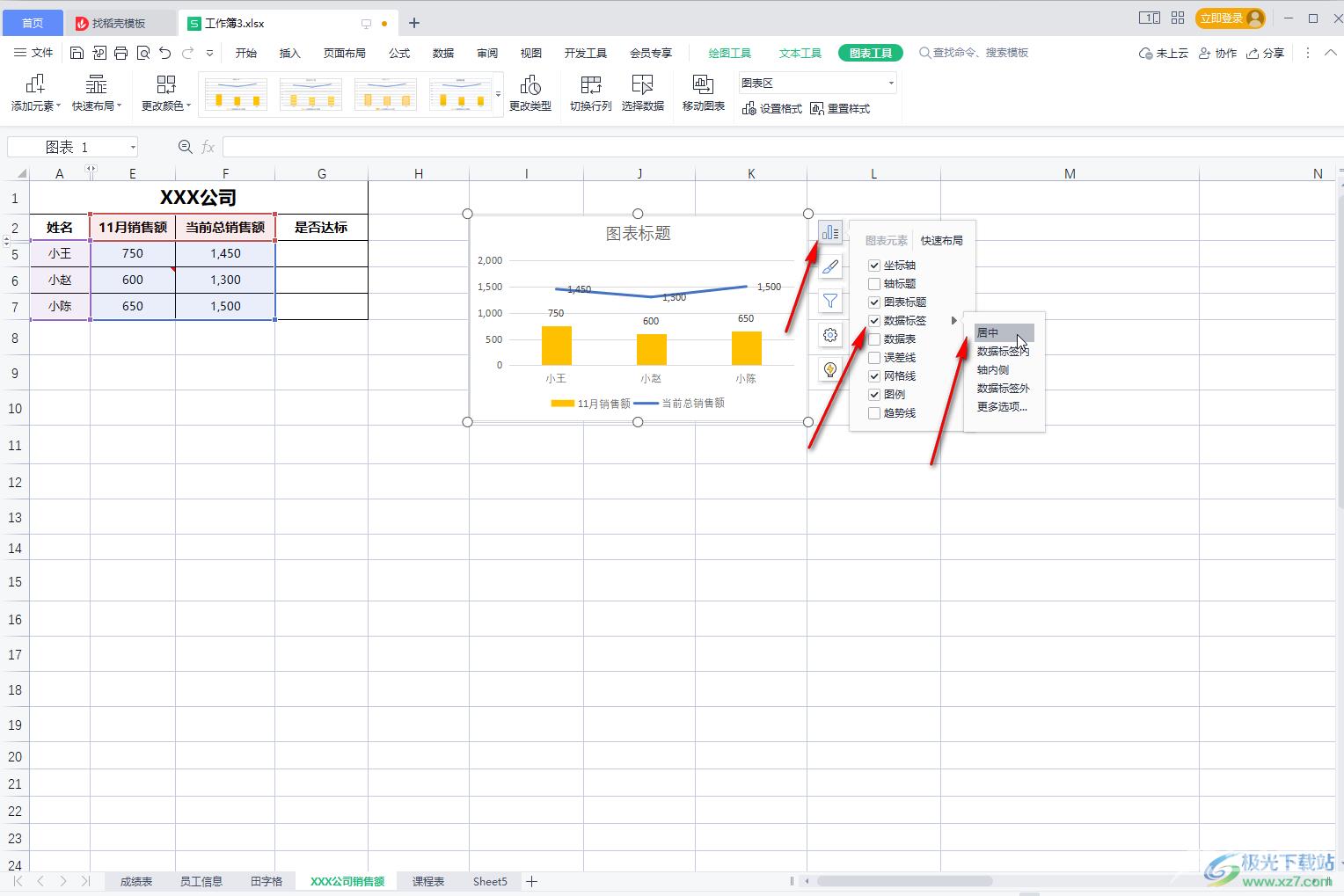This screenshot has height=896, width=1344.
Task: Click the Undo arrow icon
Action: click(x=164, y=53)
